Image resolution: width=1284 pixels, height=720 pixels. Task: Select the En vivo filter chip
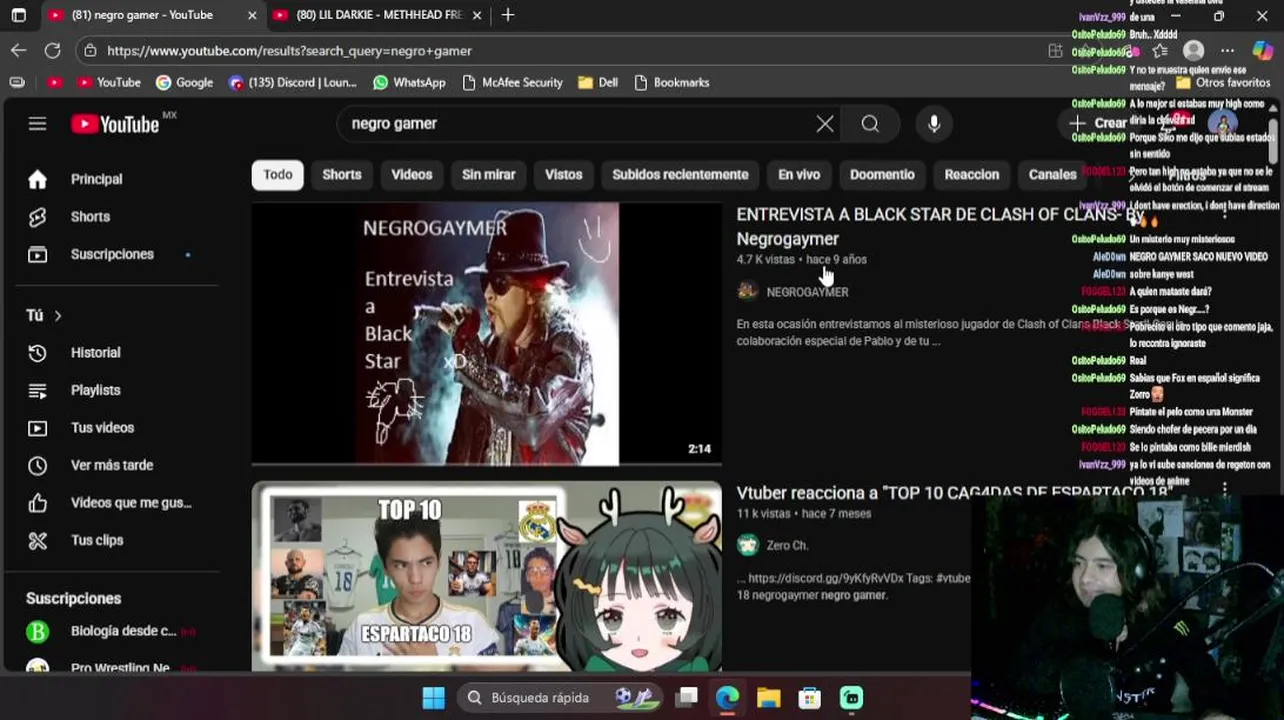point(799,174)
